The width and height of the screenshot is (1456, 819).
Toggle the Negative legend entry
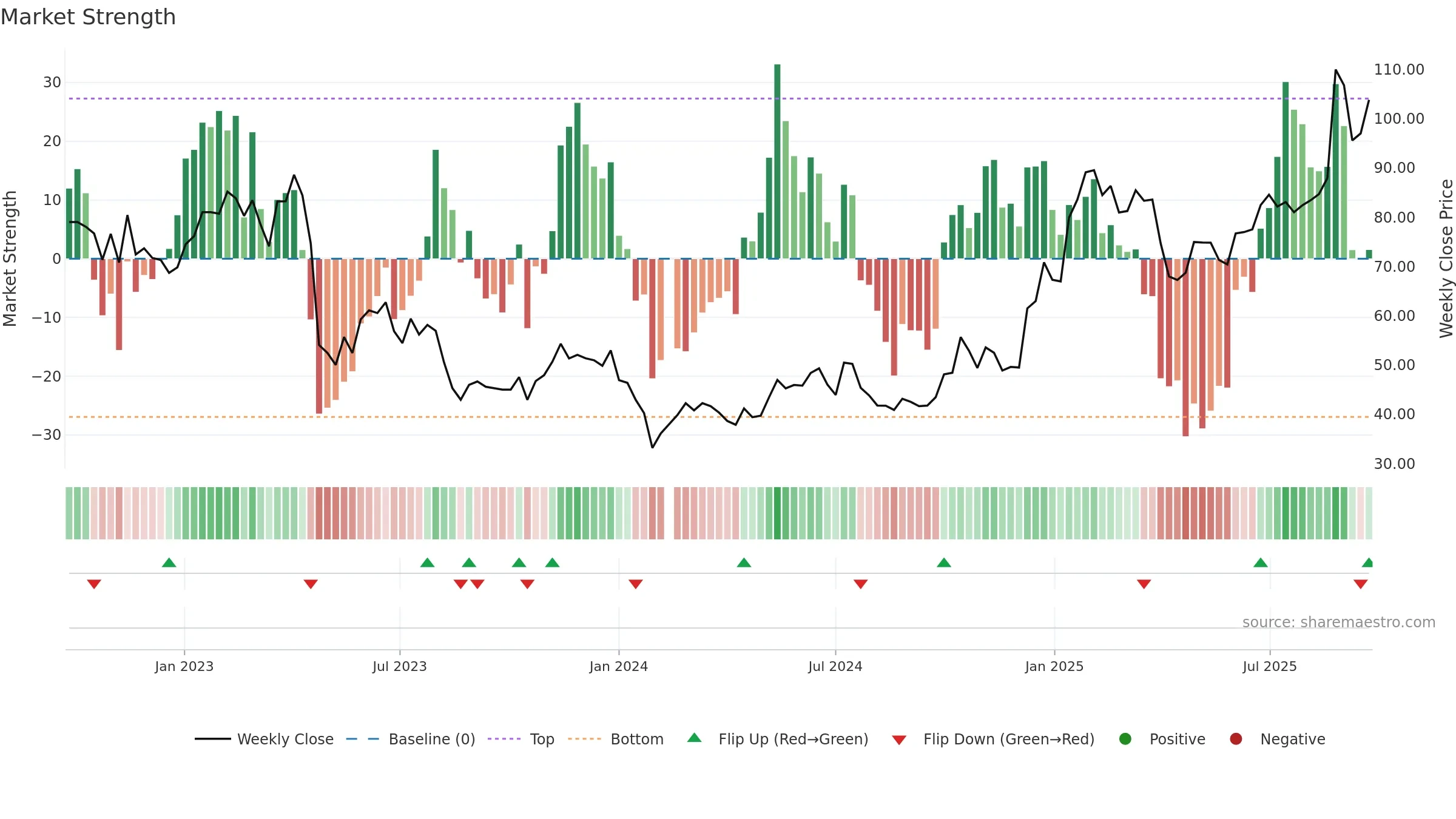1277,739
